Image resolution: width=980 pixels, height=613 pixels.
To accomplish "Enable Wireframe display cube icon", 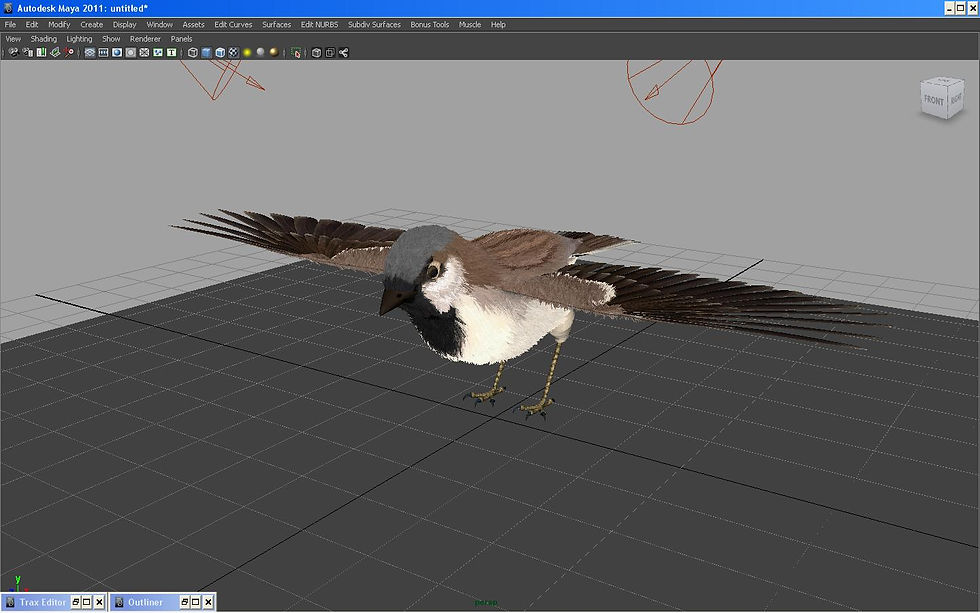I will point(193,52).
